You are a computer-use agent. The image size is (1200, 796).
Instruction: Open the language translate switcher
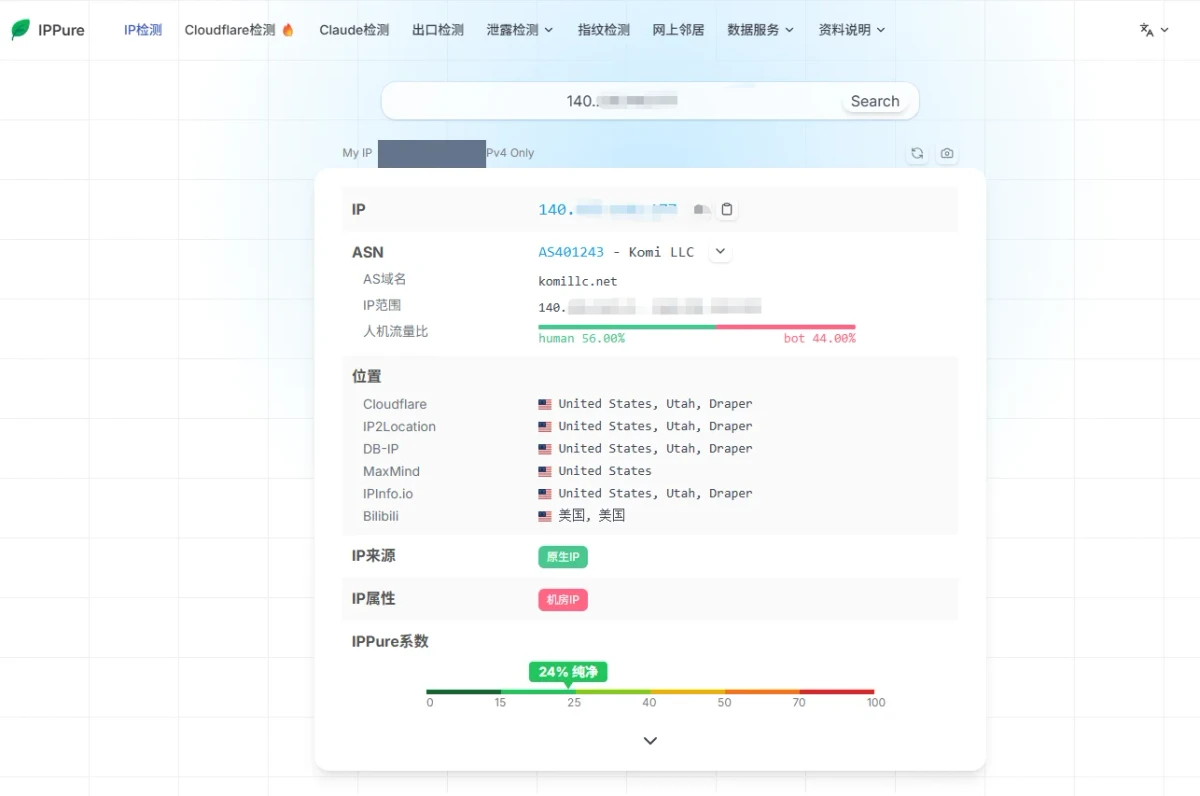[x=1154, y=30]
